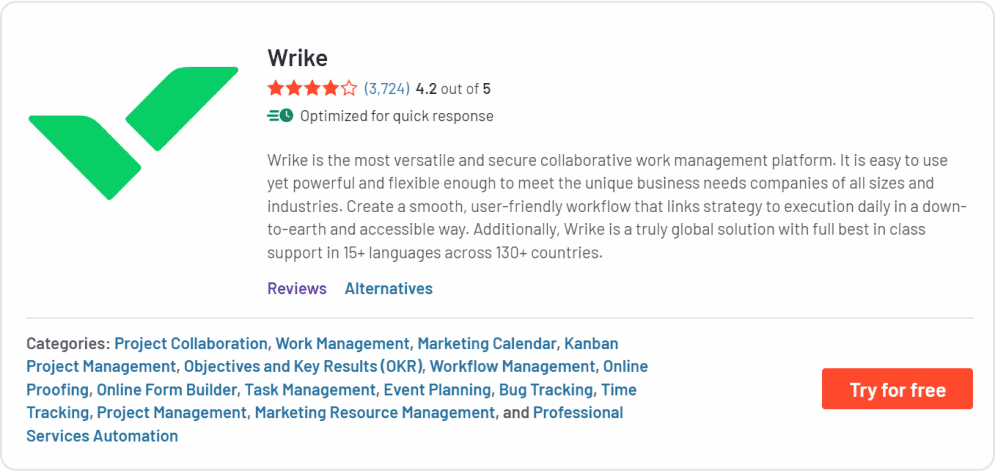The image size is (995, 471).
Task: Select Professional Services Automation category
Action: 102,435
